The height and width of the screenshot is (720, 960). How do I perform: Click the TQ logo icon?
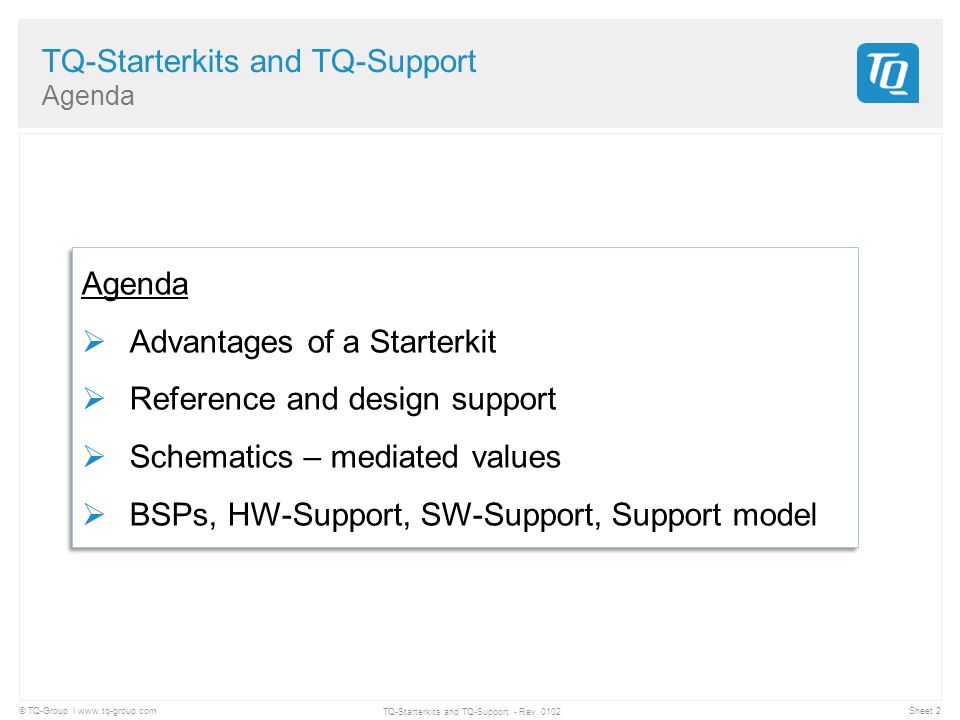tap(888, 73)
